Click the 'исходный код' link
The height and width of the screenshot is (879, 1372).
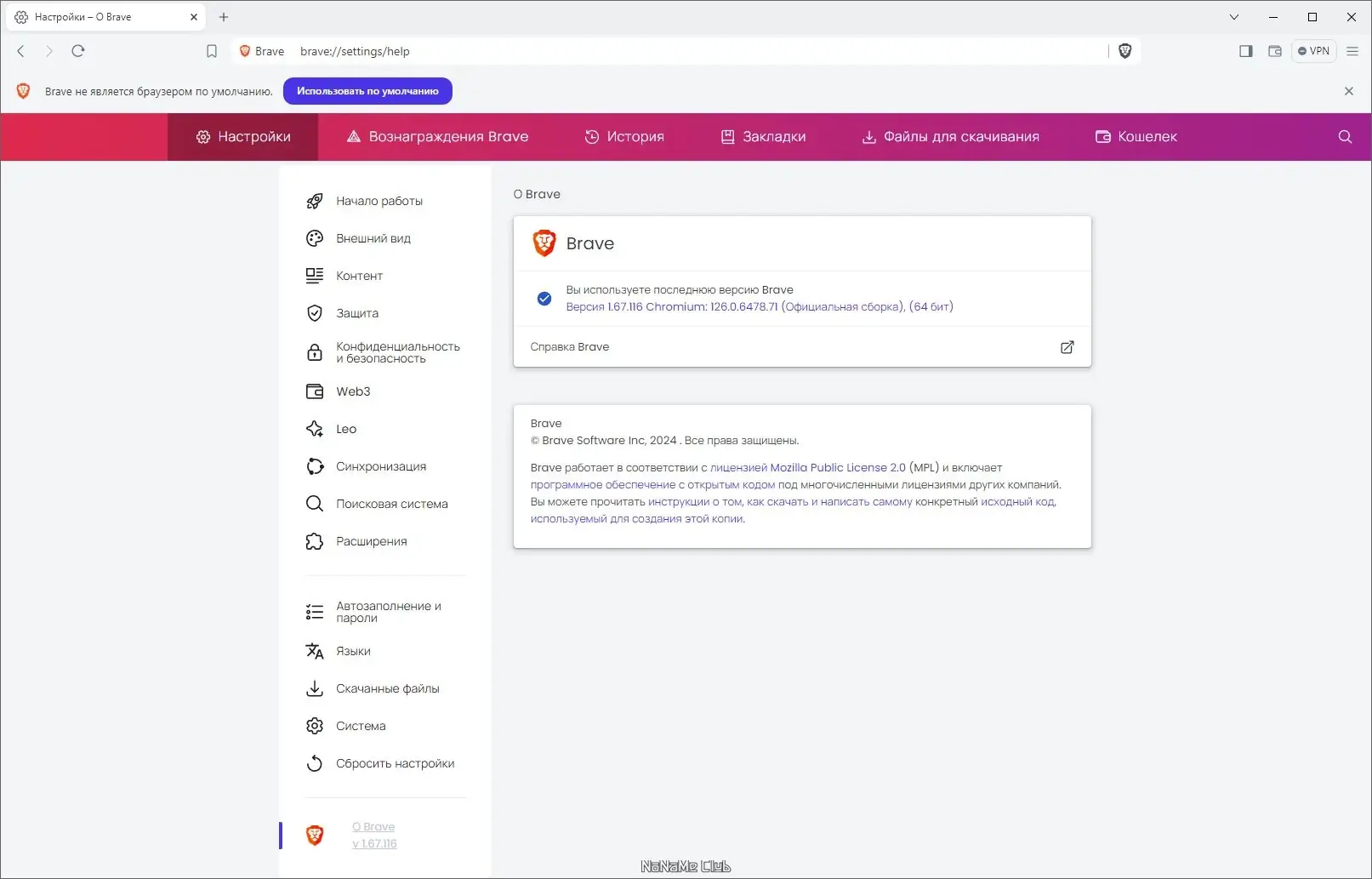click(1019, 501)
